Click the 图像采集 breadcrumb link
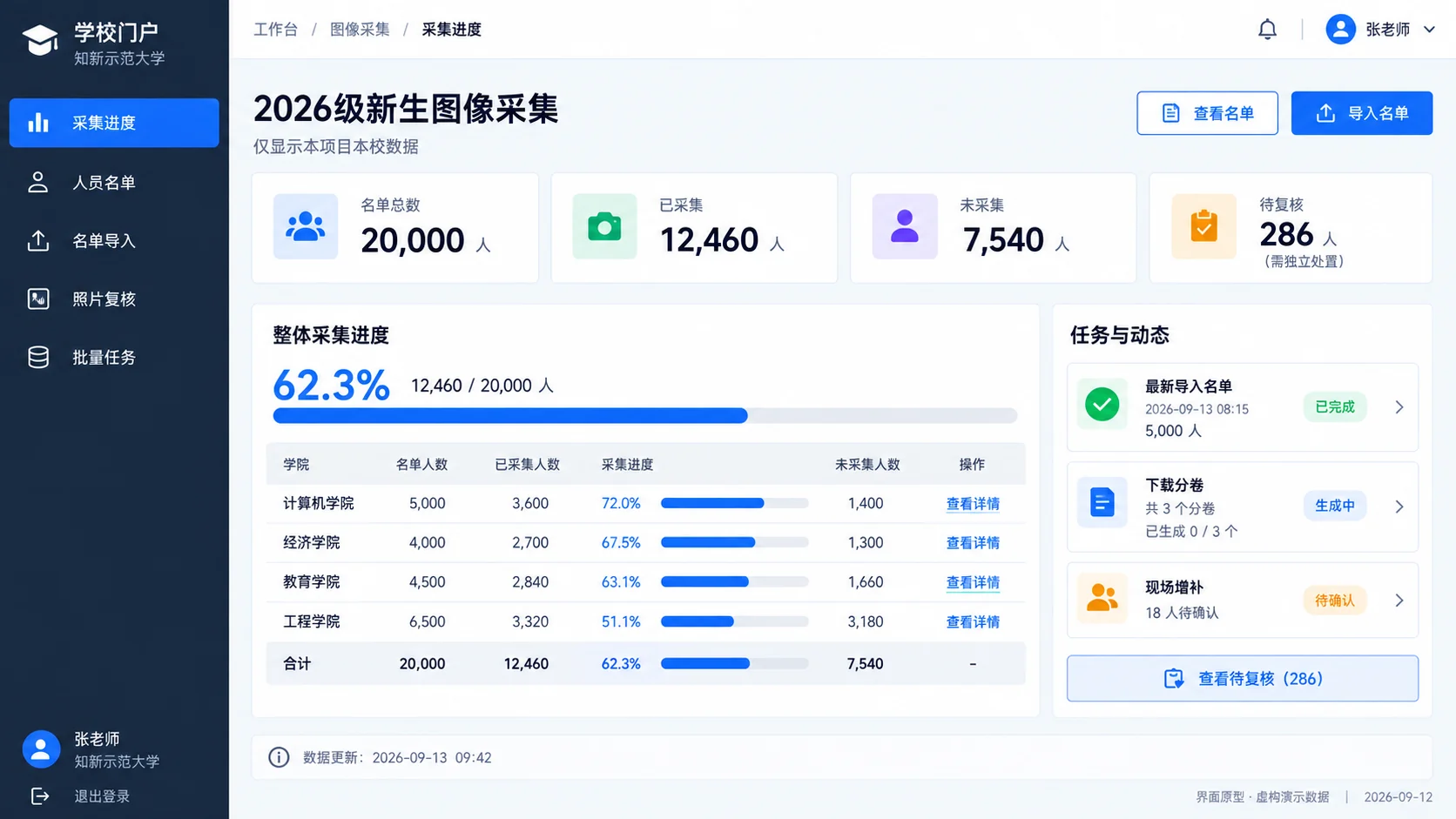This screenshot has height=819, width=1456. 360,30
